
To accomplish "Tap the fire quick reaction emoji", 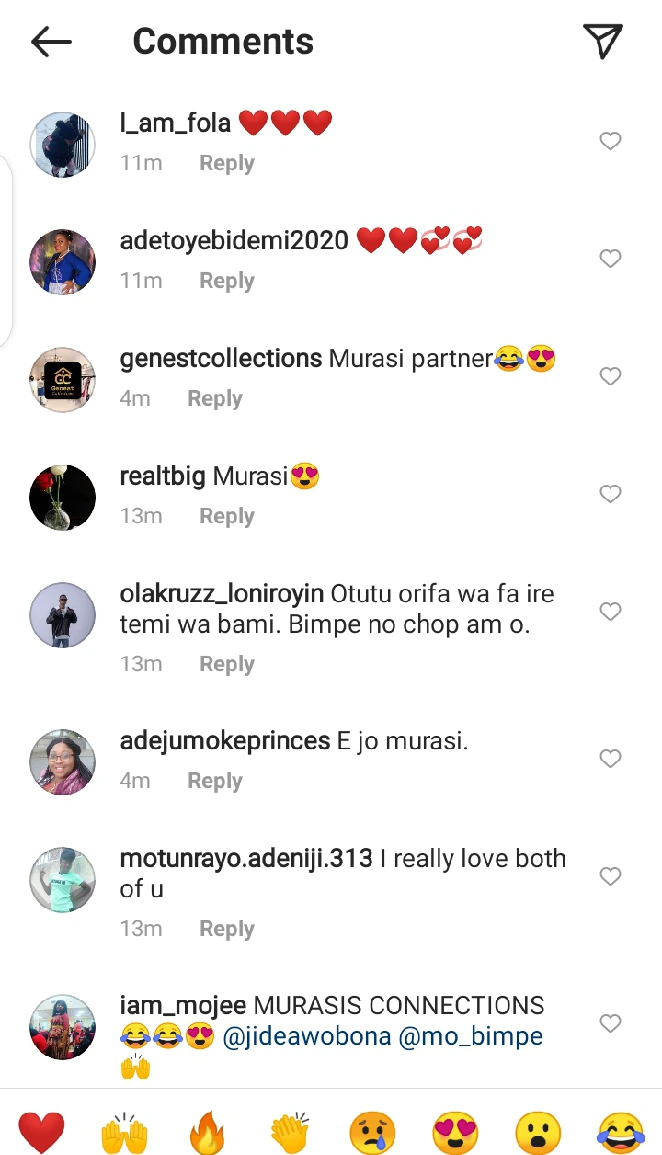I will pos(208,1134).
